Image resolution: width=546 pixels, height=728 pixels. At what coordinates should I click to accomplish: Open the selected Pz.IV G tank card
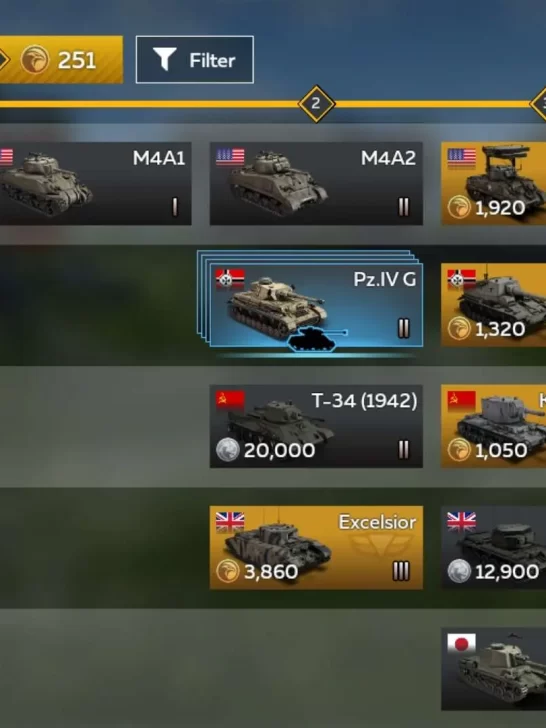(x=316, y=305)
